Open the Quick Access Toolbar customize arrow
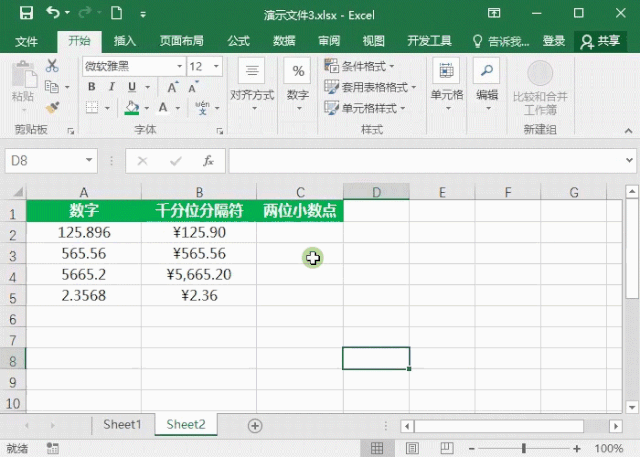Image resolution: width=640 pixels, height=457 pixels. point(143,15)
